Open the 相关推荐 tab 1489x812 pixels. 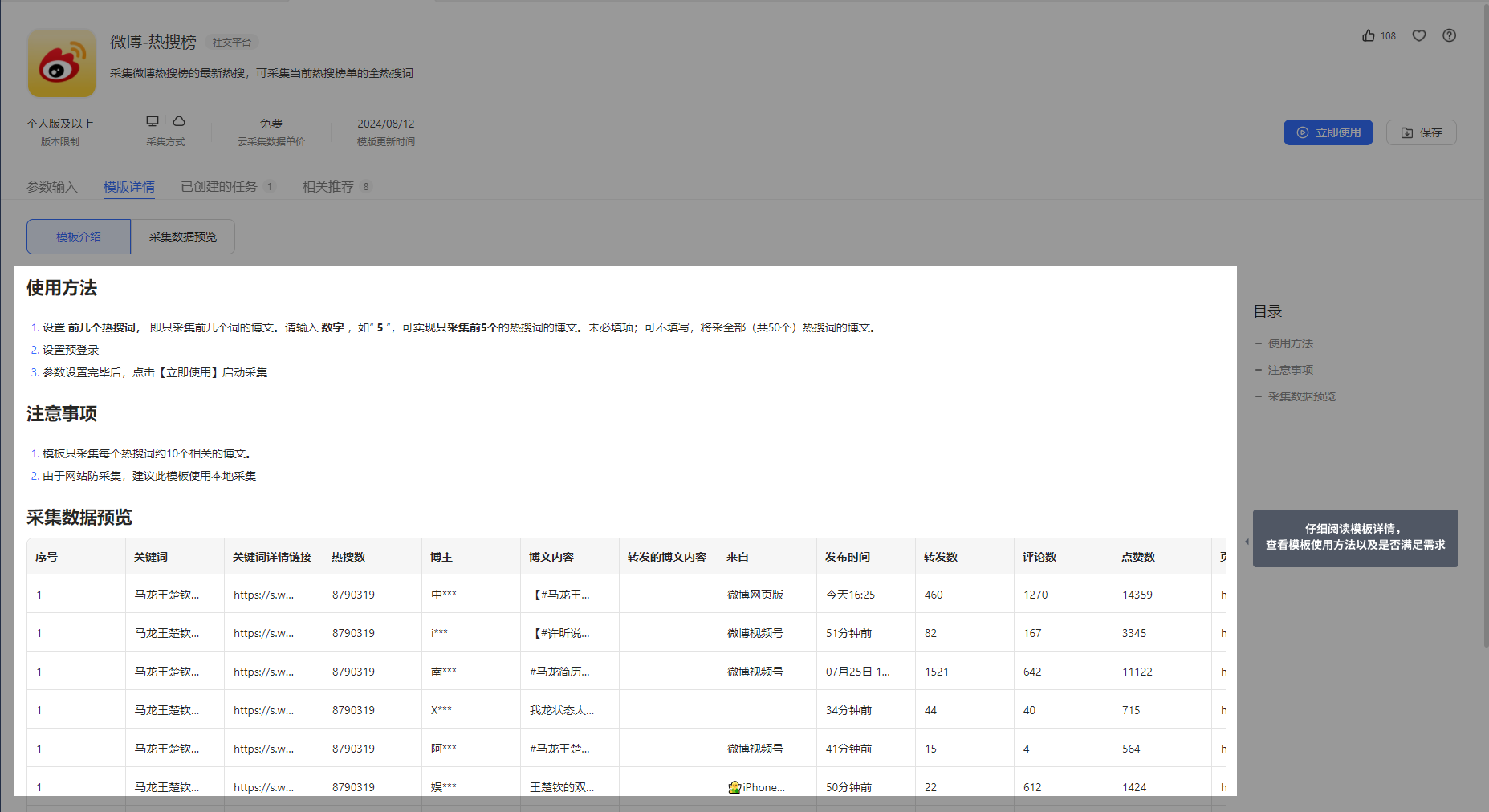tap(328, 187)
